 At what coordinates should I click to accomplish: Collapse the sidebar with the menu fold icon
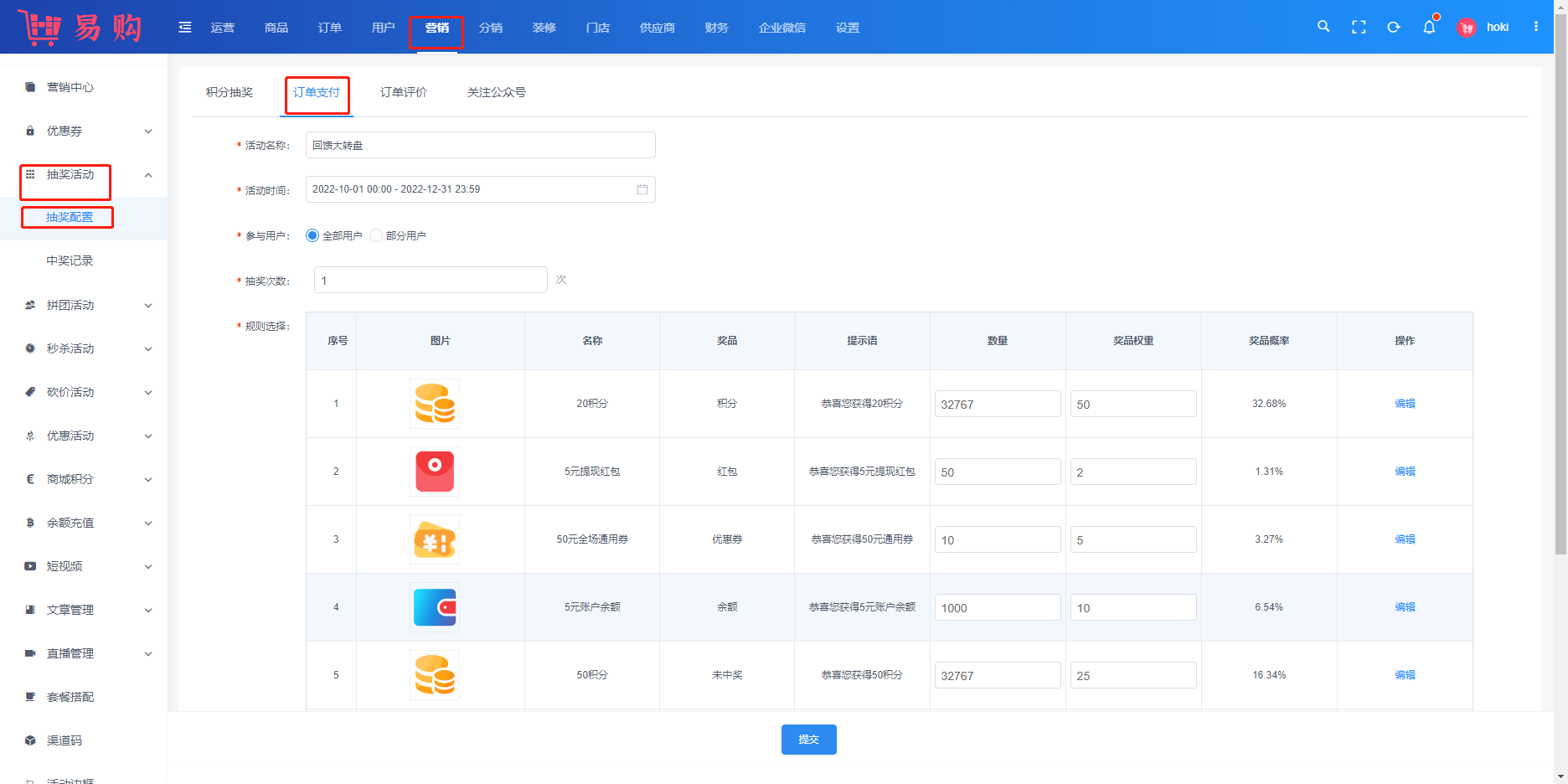185,28
